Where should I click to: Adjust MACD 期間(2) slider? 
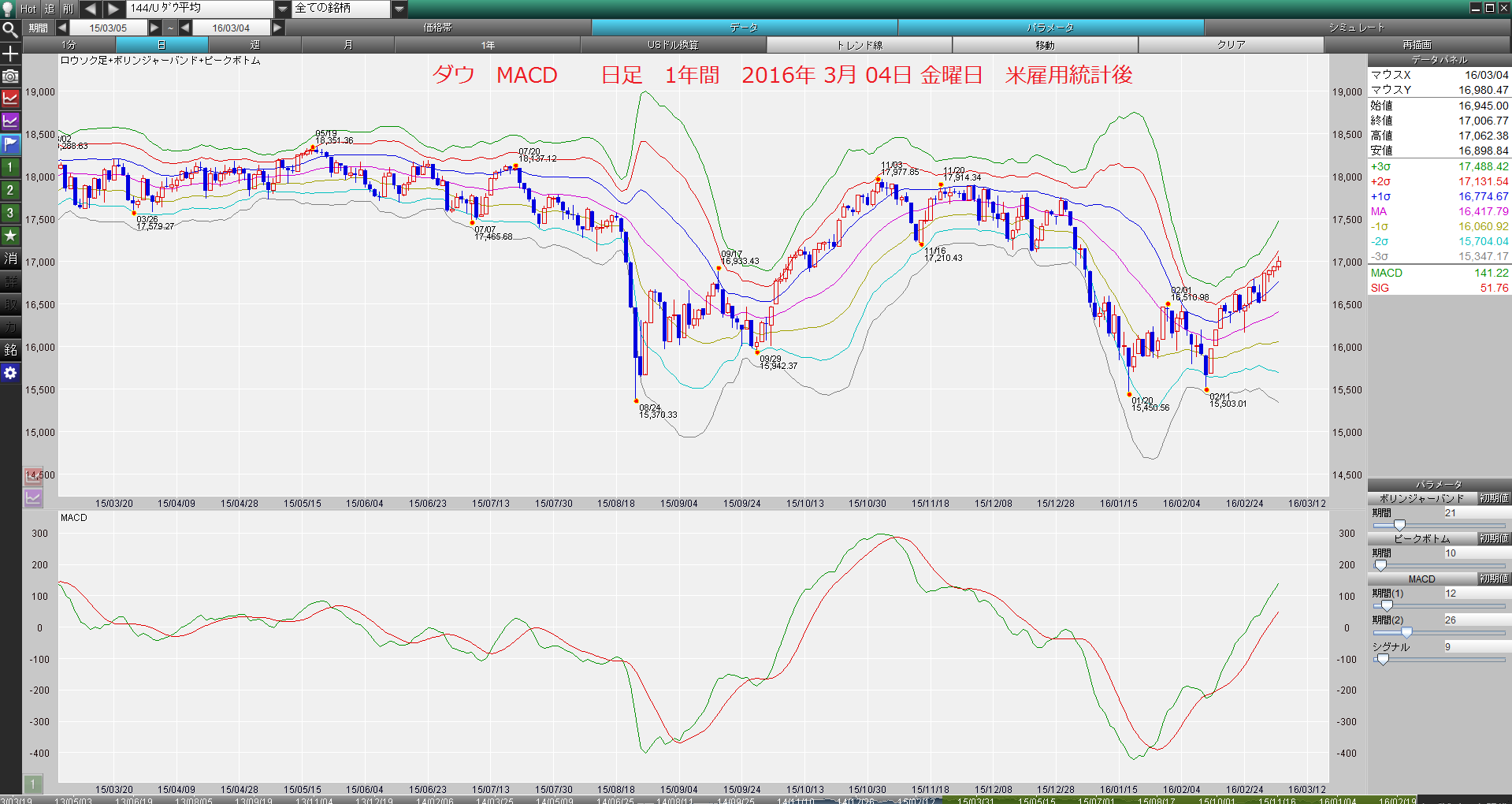click(x=1406, y=632)
